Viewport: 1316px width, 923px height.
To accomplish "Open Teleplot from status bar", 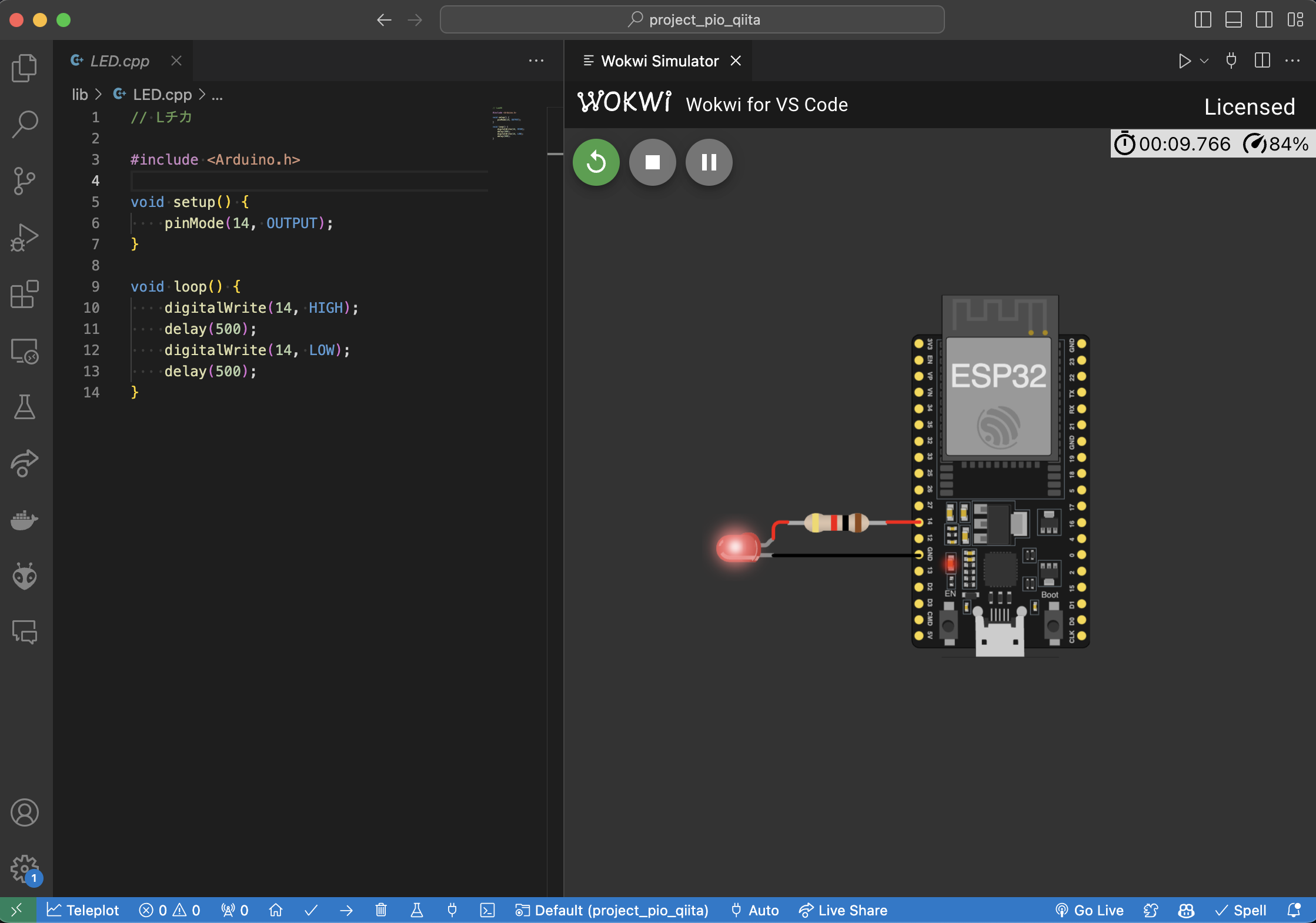I will pos(83,910).
